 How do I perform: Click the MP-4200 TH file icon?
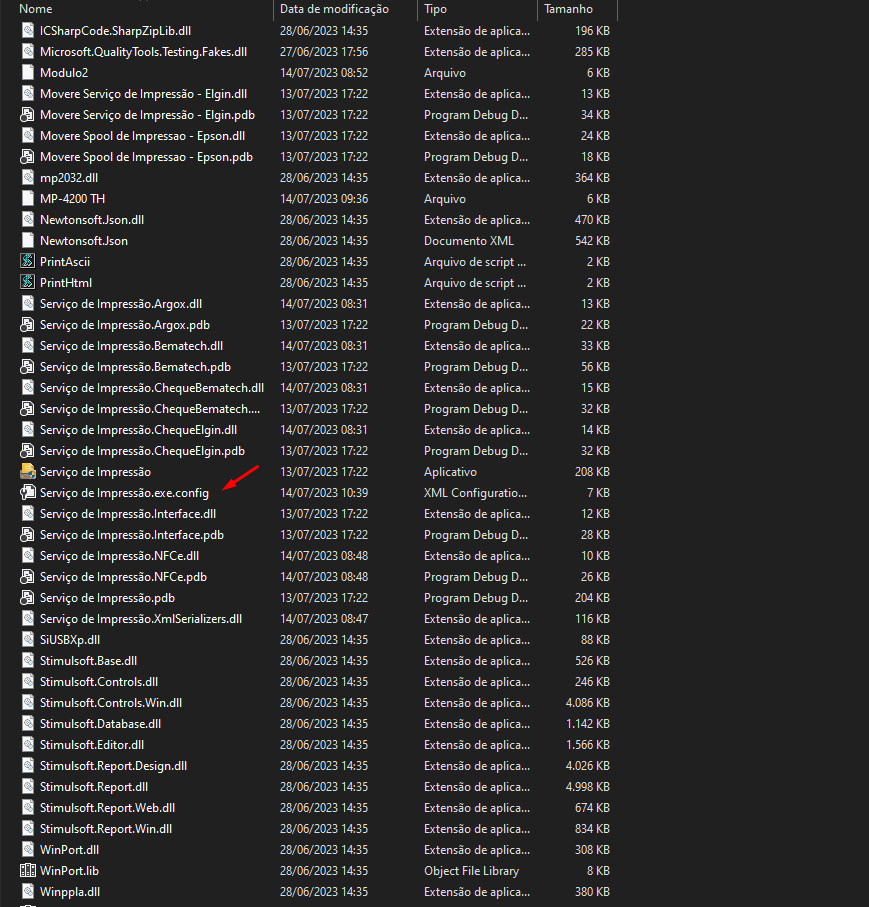27,198
